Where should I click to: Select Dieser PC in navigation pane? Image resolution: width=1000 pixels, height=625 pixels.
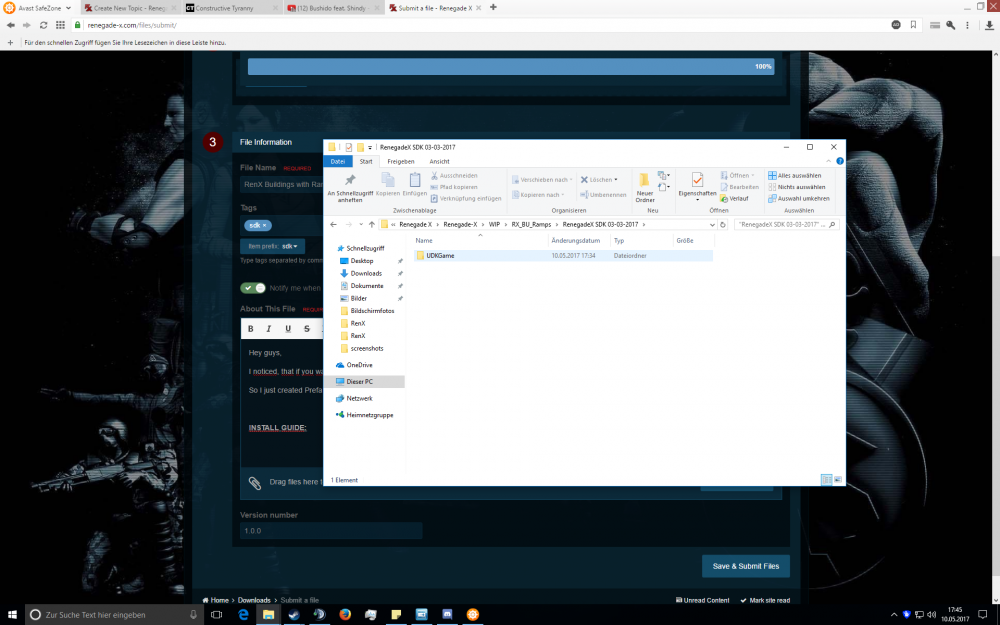[365, 381]
